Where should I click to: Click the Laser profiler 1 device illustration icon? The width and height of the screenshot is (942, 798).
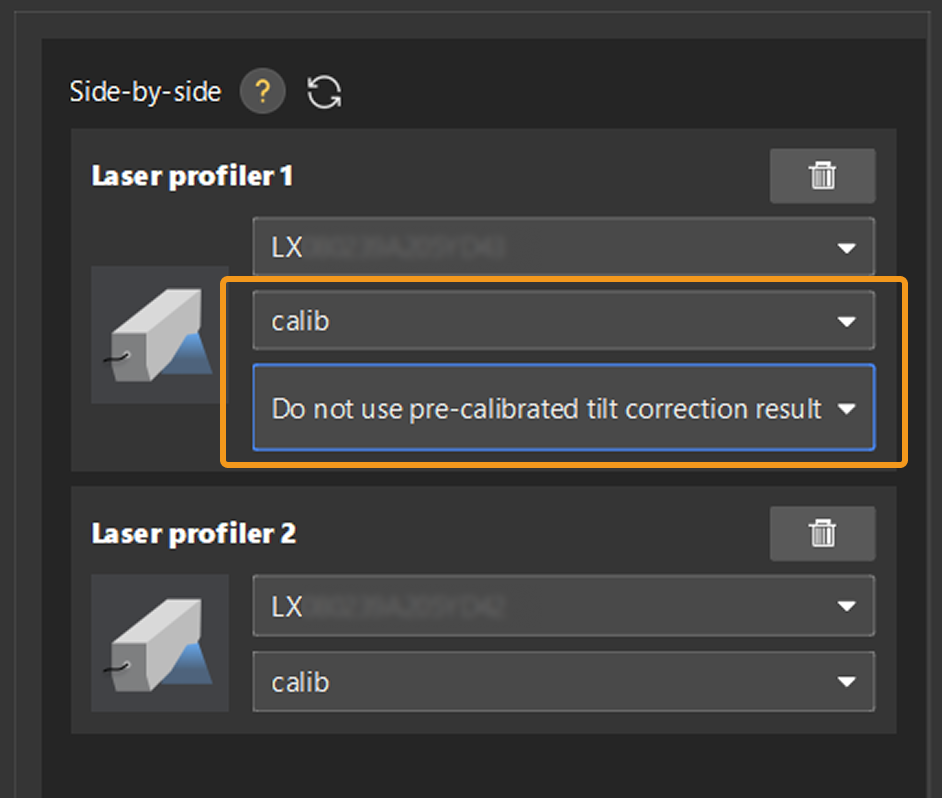coord(159,335)
